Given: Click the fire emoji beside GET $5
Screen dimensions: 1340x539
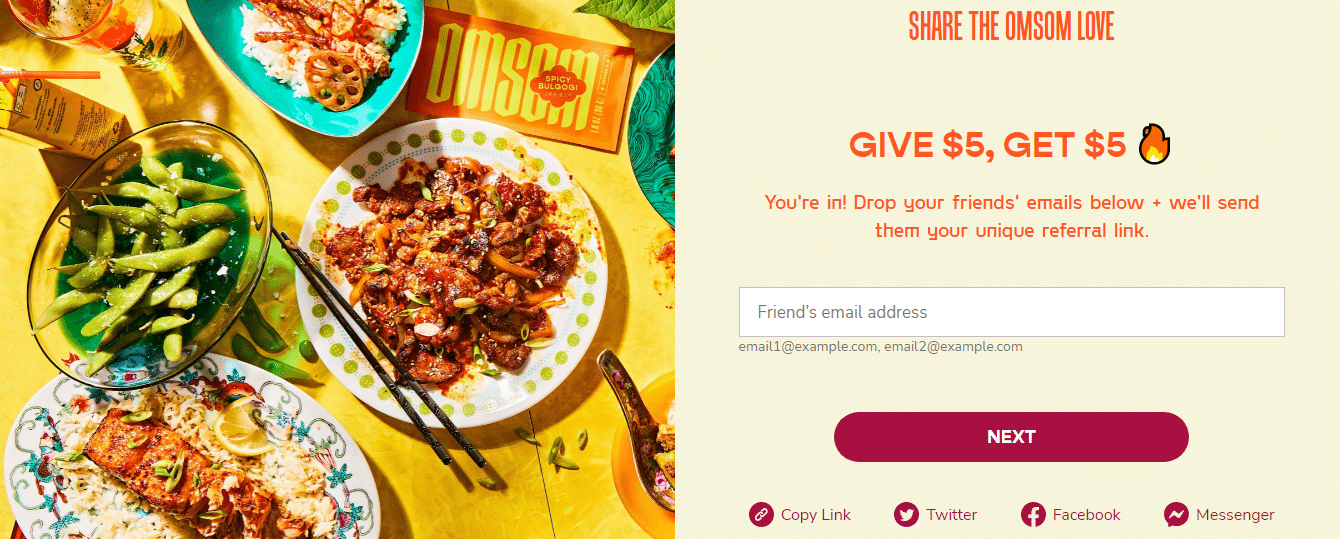Looking at the screenshot, I should coord(1154,145).
